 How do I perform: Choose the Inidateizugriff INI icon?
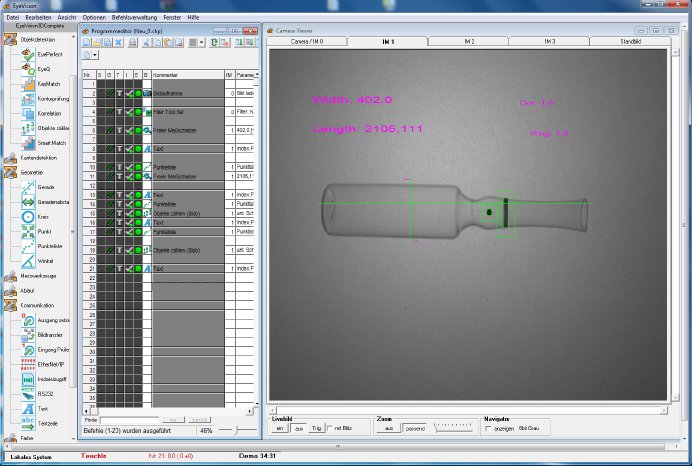28,379
